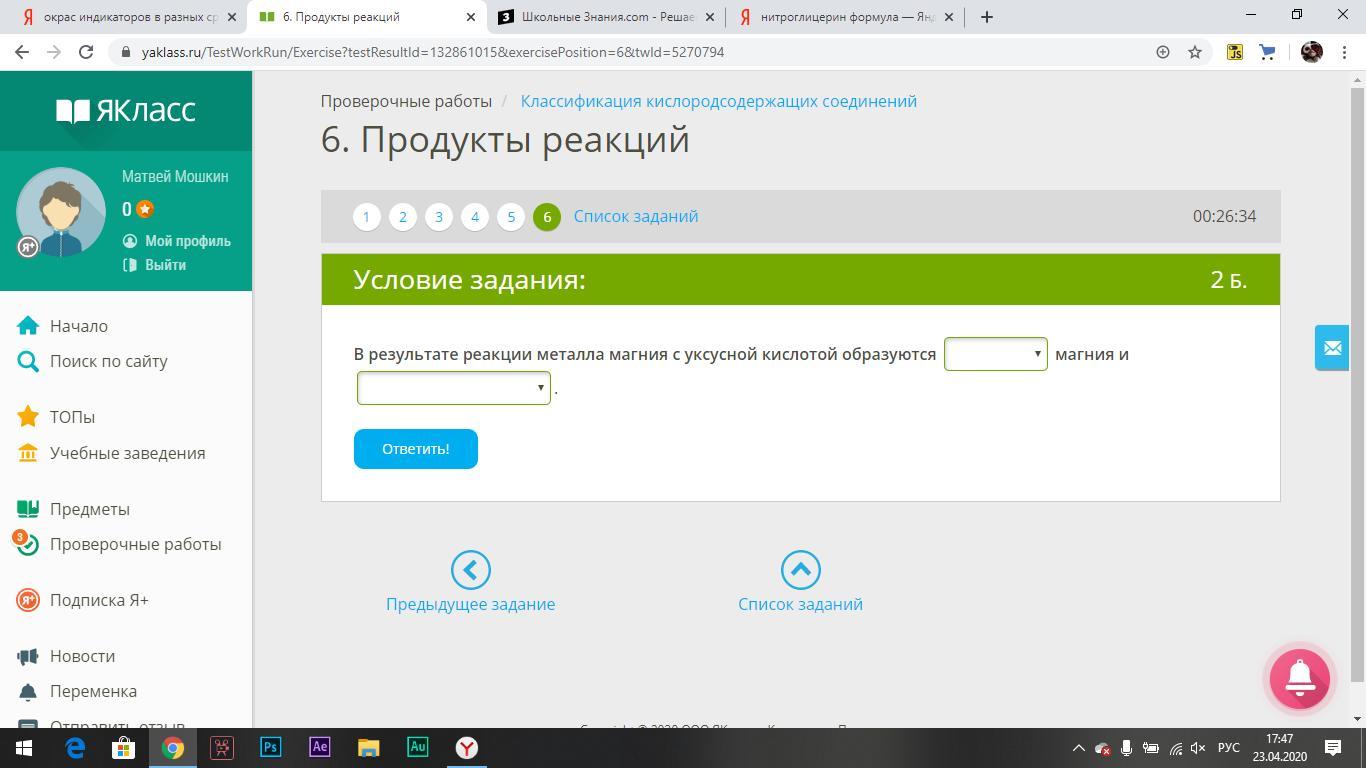Click the Матвей Мошкин user name

[175, 176]
